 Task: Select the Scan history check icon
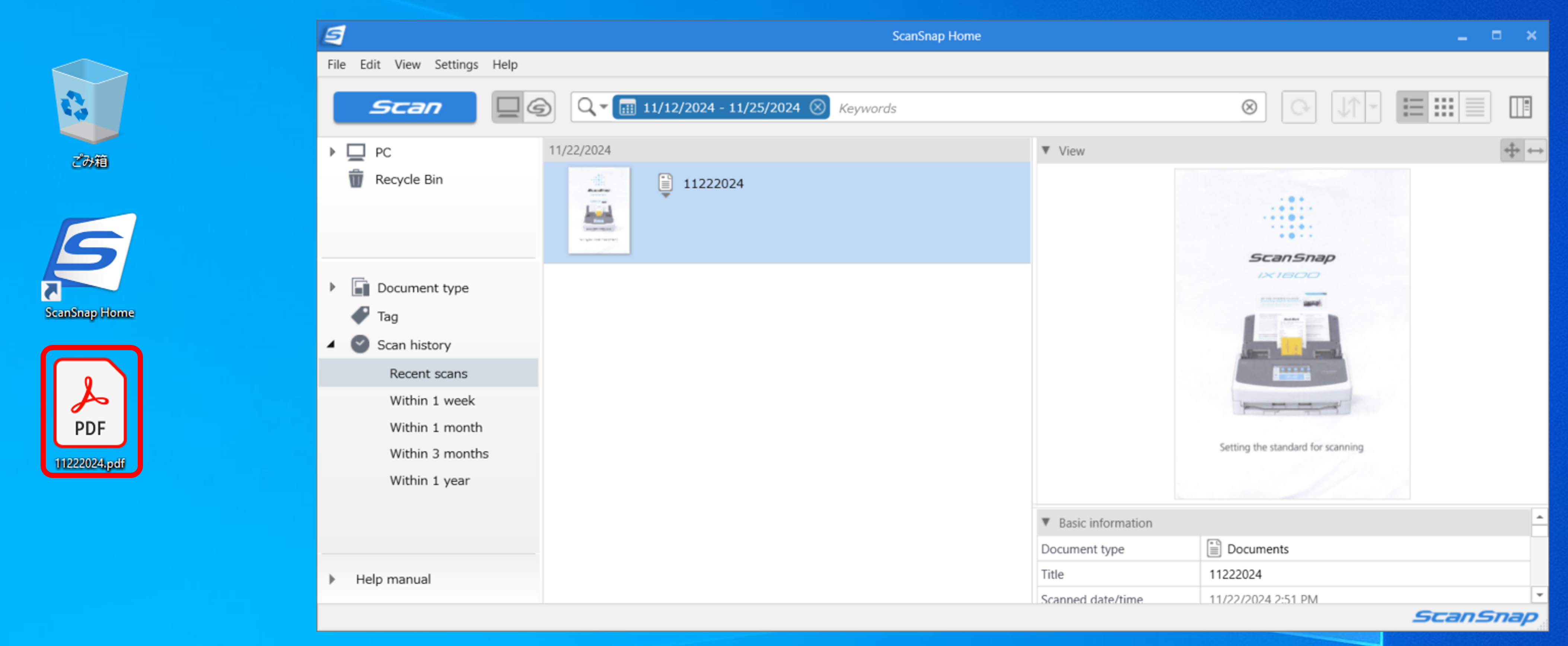pos(360,344)
